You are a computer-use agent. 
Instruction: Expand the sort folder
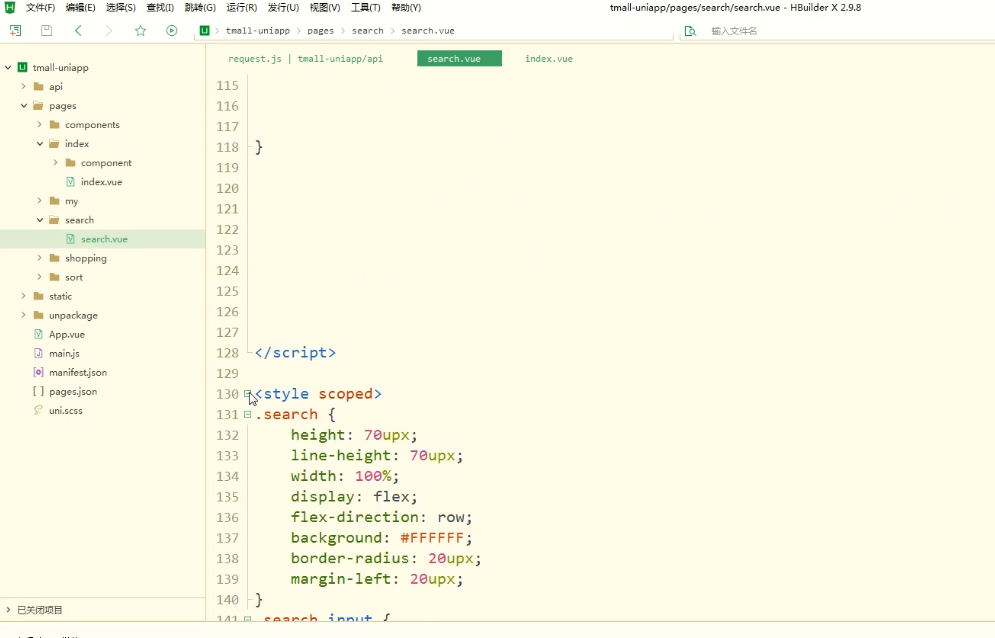[x=39, y=277]
